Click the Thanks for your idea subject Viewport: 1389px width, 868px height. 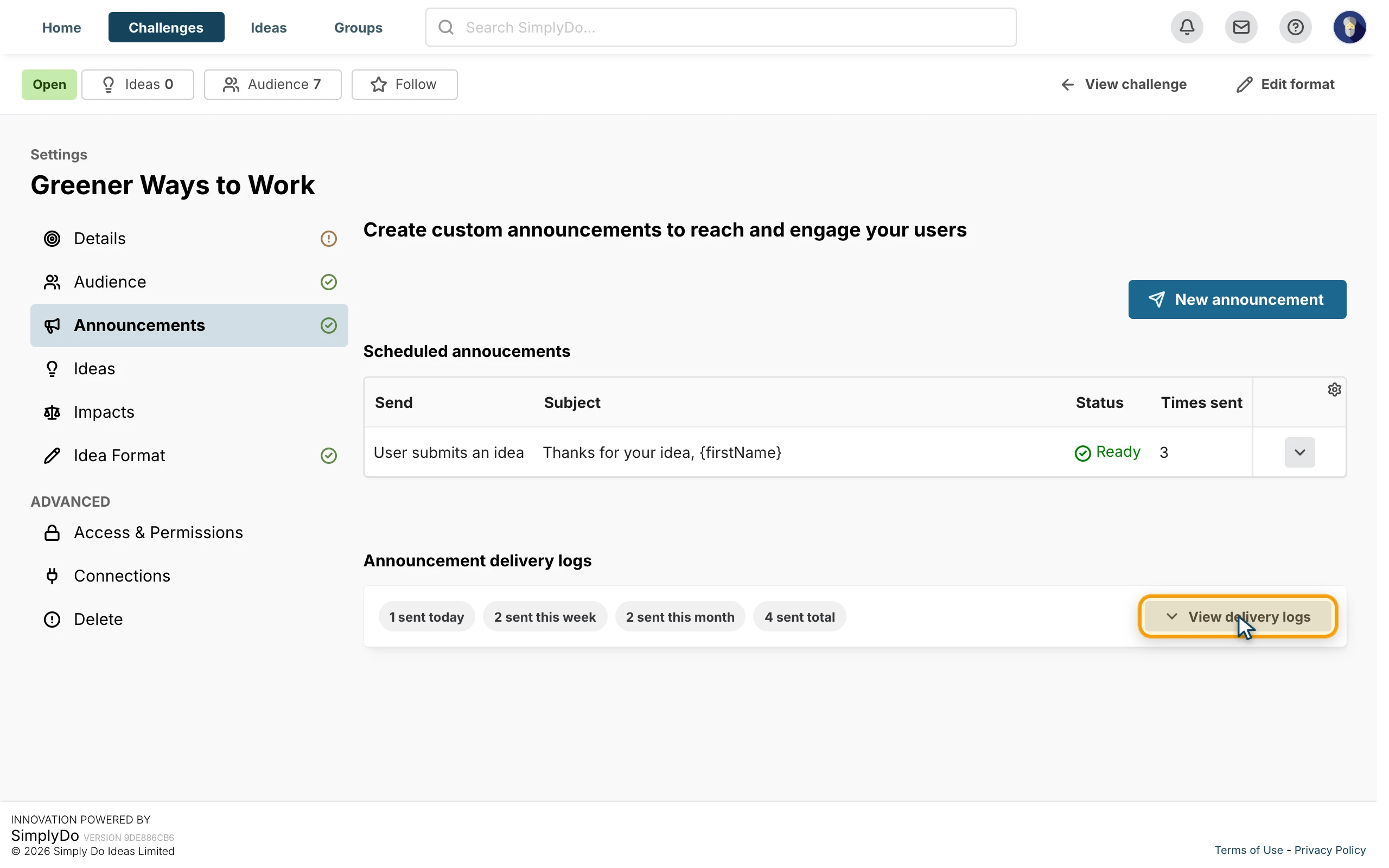click(662, 453)
